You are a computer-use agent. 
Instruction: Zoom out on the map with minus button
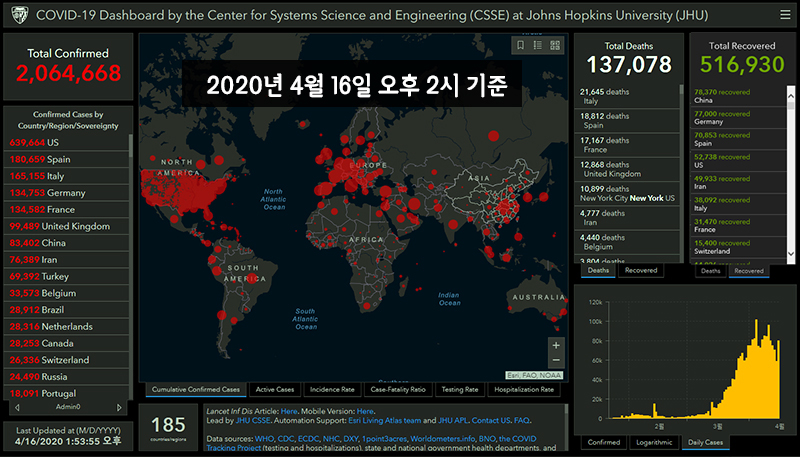[x=556, y=360]
